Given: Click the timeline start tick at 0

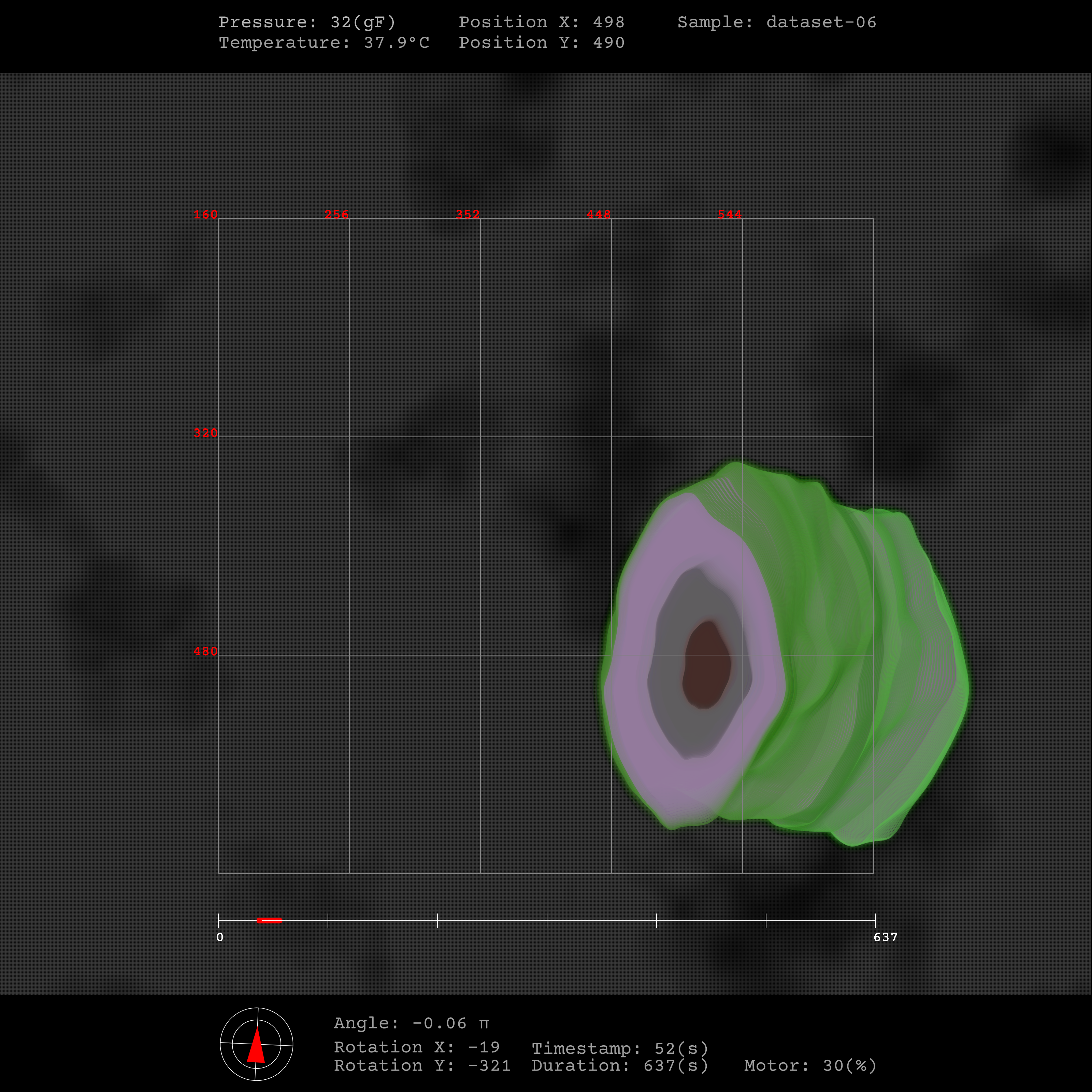Looking at the screenshot, I should point(219,920).
